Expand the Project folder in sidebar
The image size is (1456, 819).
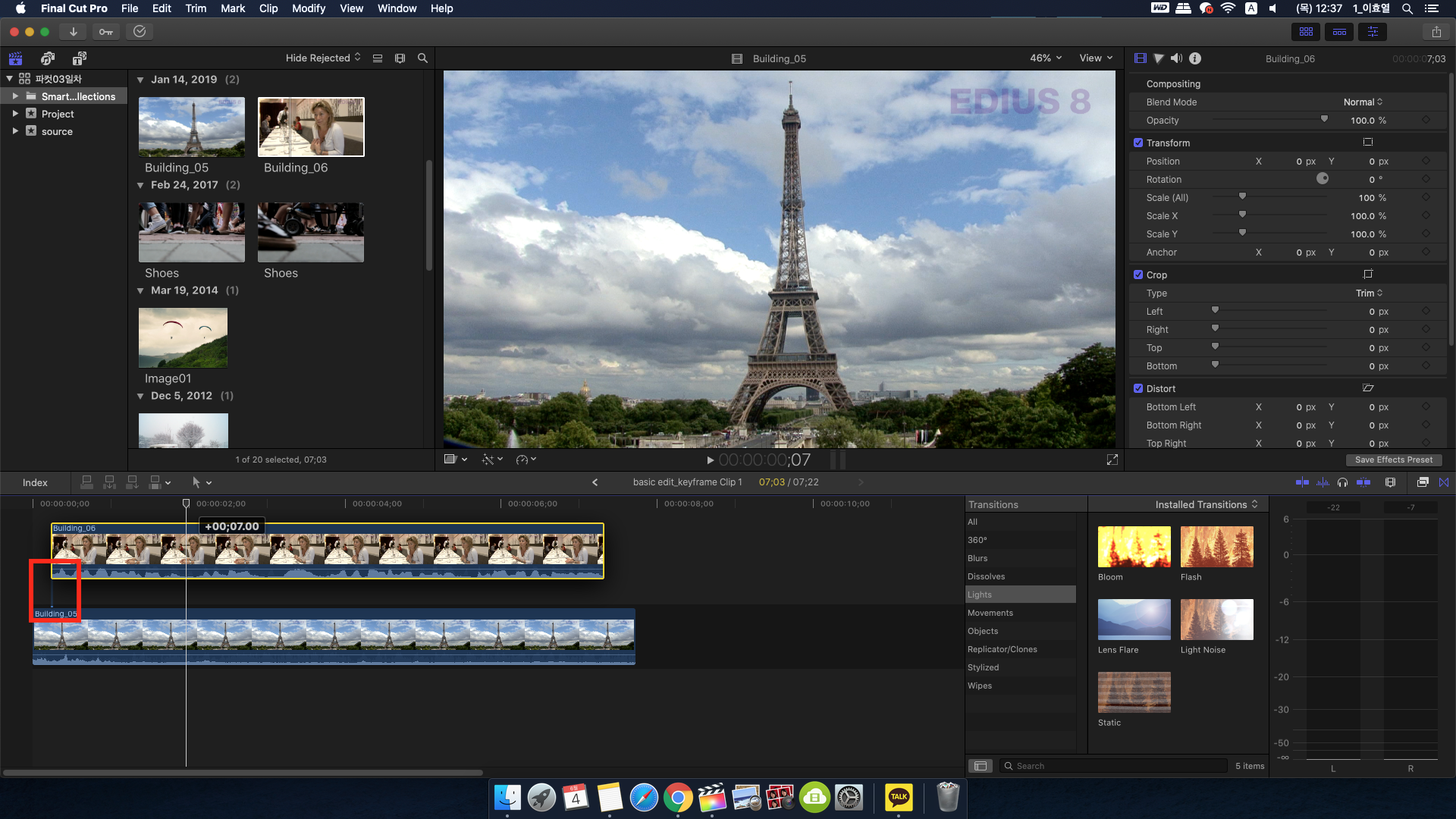(15, 114)
